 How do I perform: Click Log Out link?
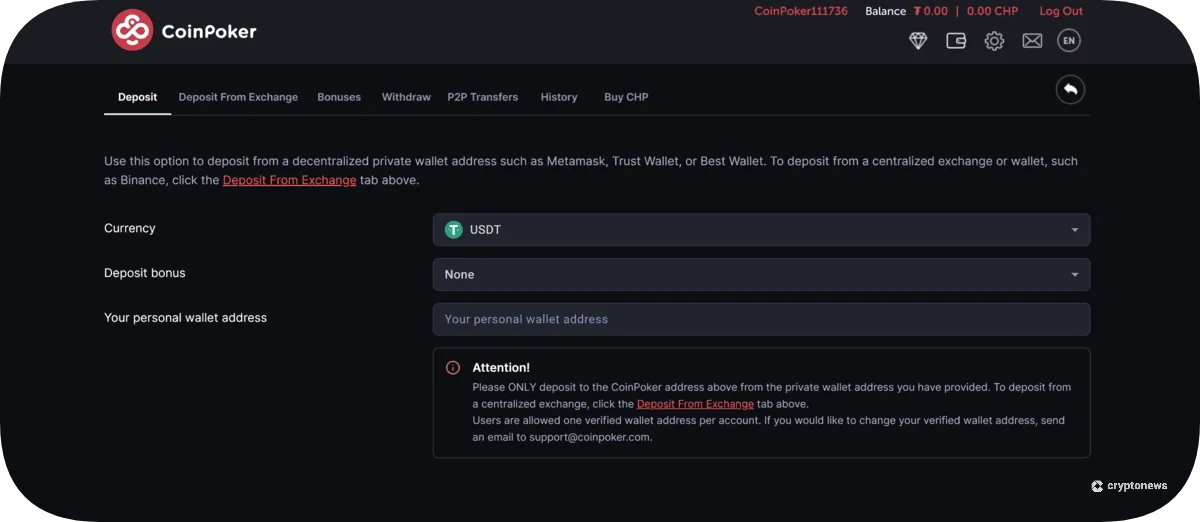pyautogui.click(x=1061, y=12)
